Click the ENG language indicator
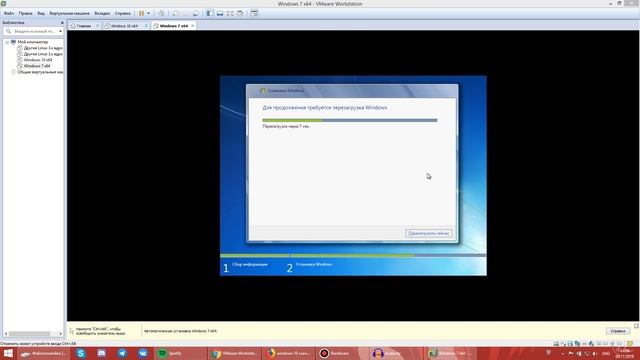Screen dimensions: 640x360 click(x=606, y=353)
